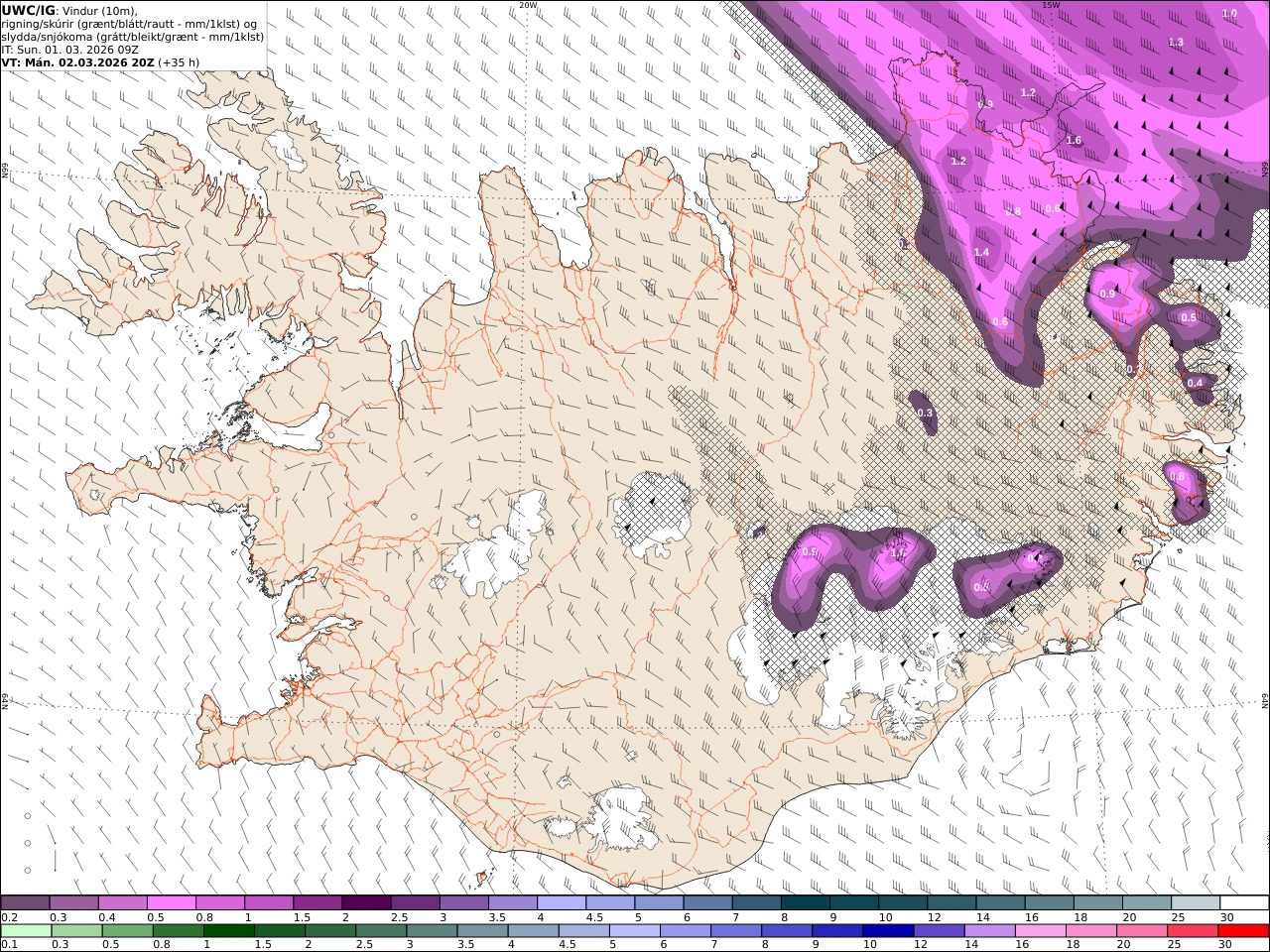Click the "1.6" precipitation value on map
The height and width of the screenshot is (952, 1270).
[x=1074, y=141]
